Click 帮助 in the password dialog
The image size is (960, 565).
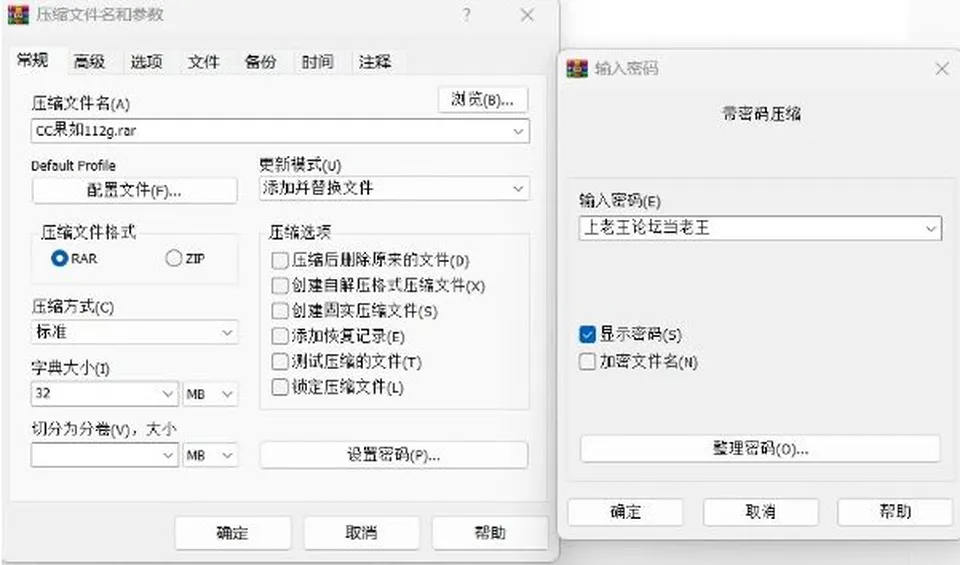[x=895, y=512]
